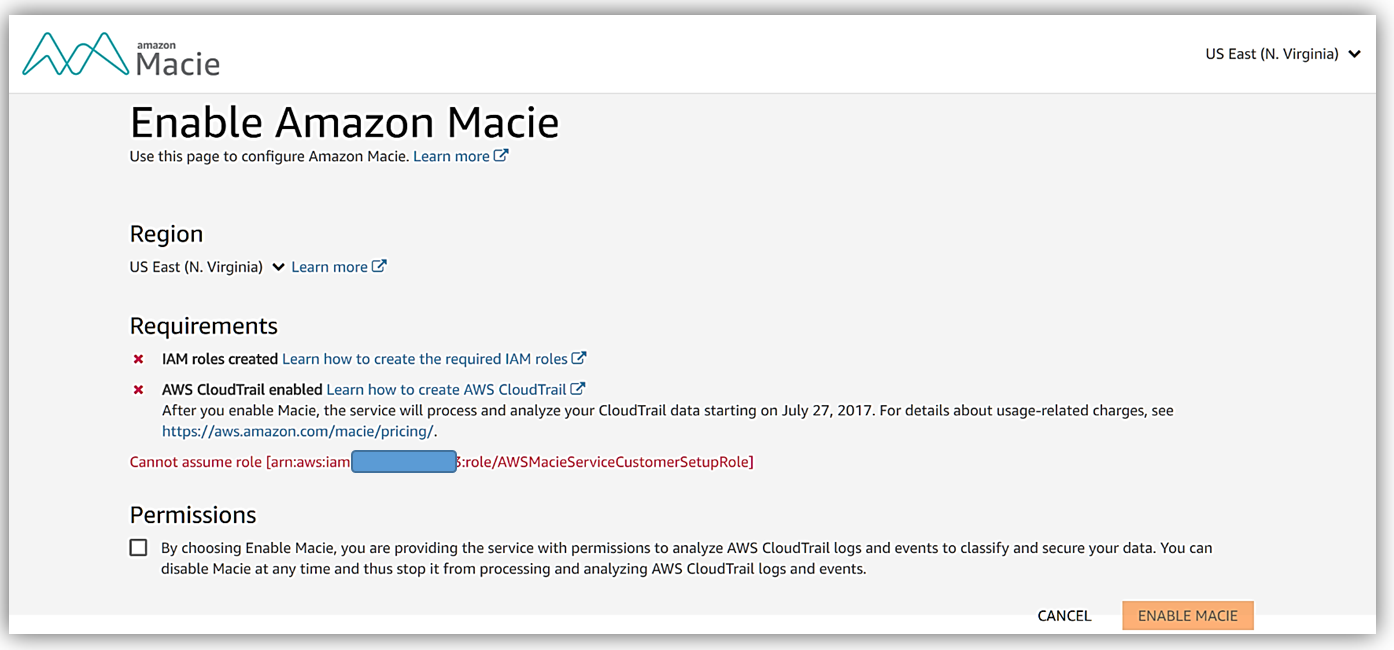Image resolution: width=1394 pixels, height=650 pixels.
Task: Open the aws.amazon.com/macie/pricing URL
Action: (299, 431)
